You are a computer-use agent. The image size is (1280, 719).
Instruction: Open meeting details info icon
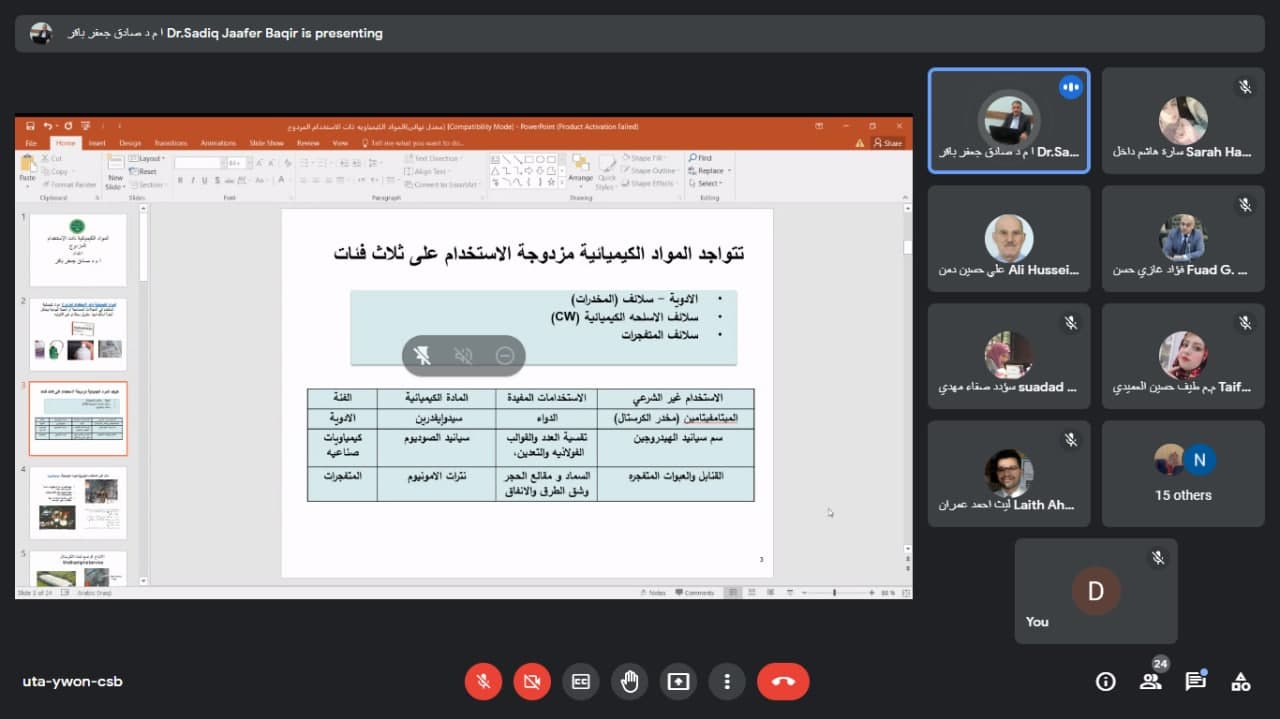coord(1105,682)
